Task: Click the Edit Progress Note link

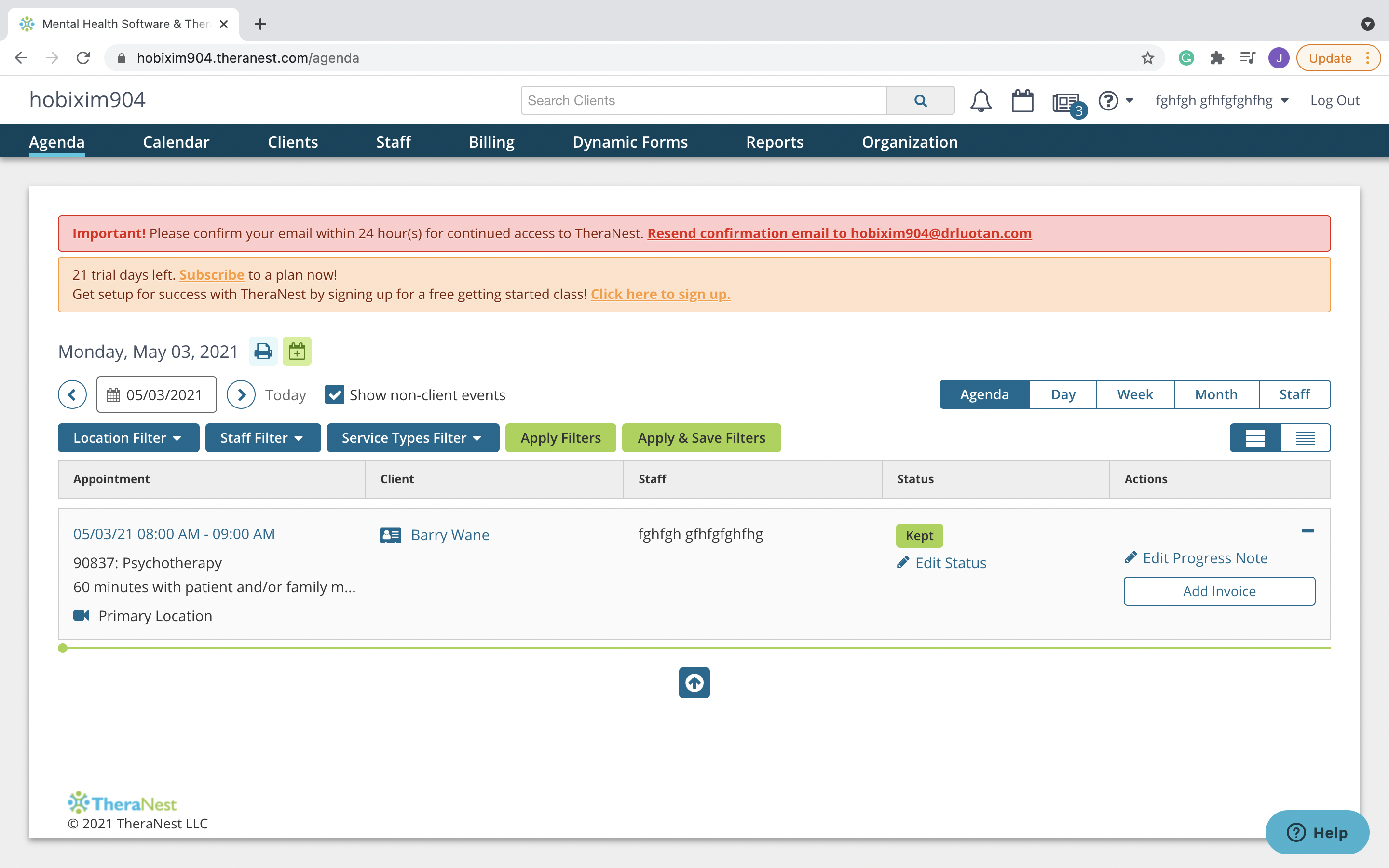Action: tap(1204, 558)
